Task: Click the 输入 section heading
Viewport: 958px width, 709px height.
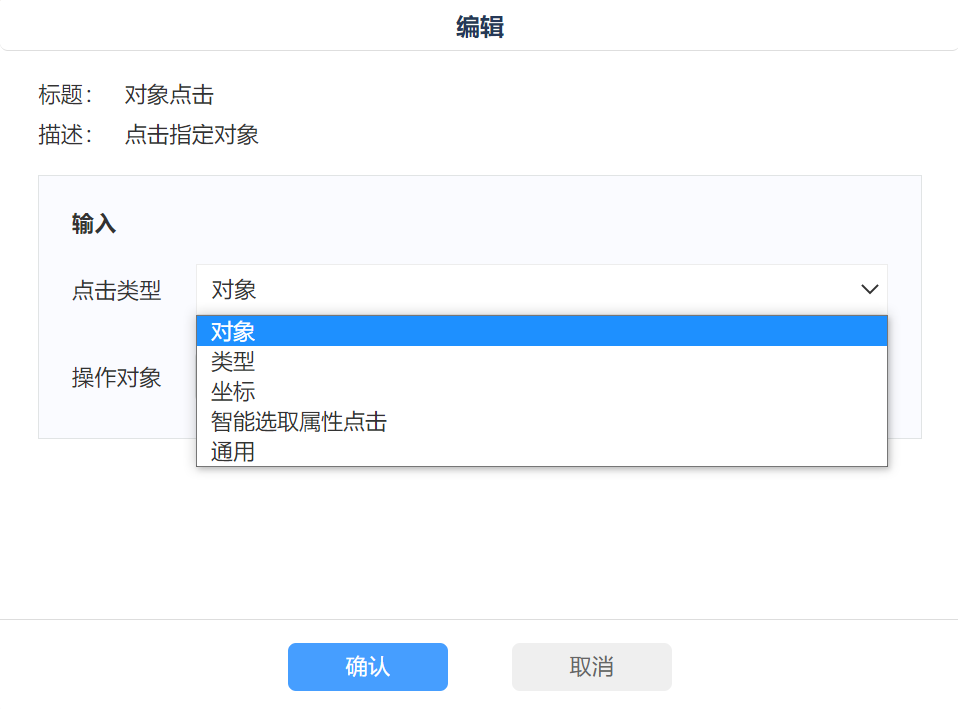Action: pyautogui.click(x=94, y=225)
